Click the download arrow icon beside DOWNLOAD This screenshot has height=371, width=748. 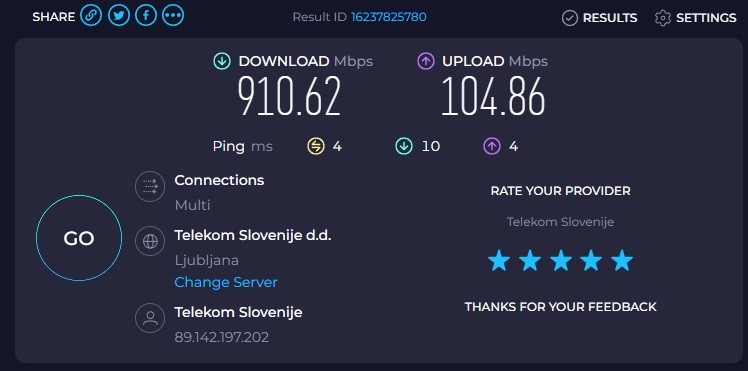222,61
